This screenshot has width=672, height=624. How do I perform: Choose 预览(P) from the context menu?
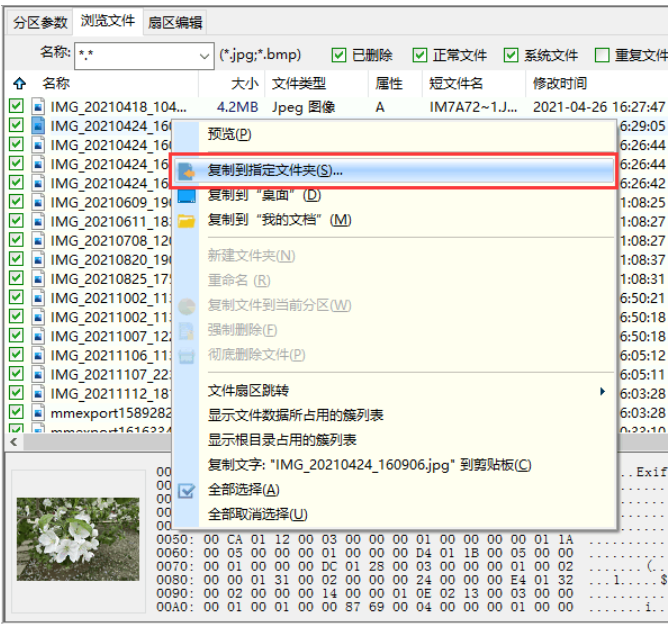[x=229, y=133]
